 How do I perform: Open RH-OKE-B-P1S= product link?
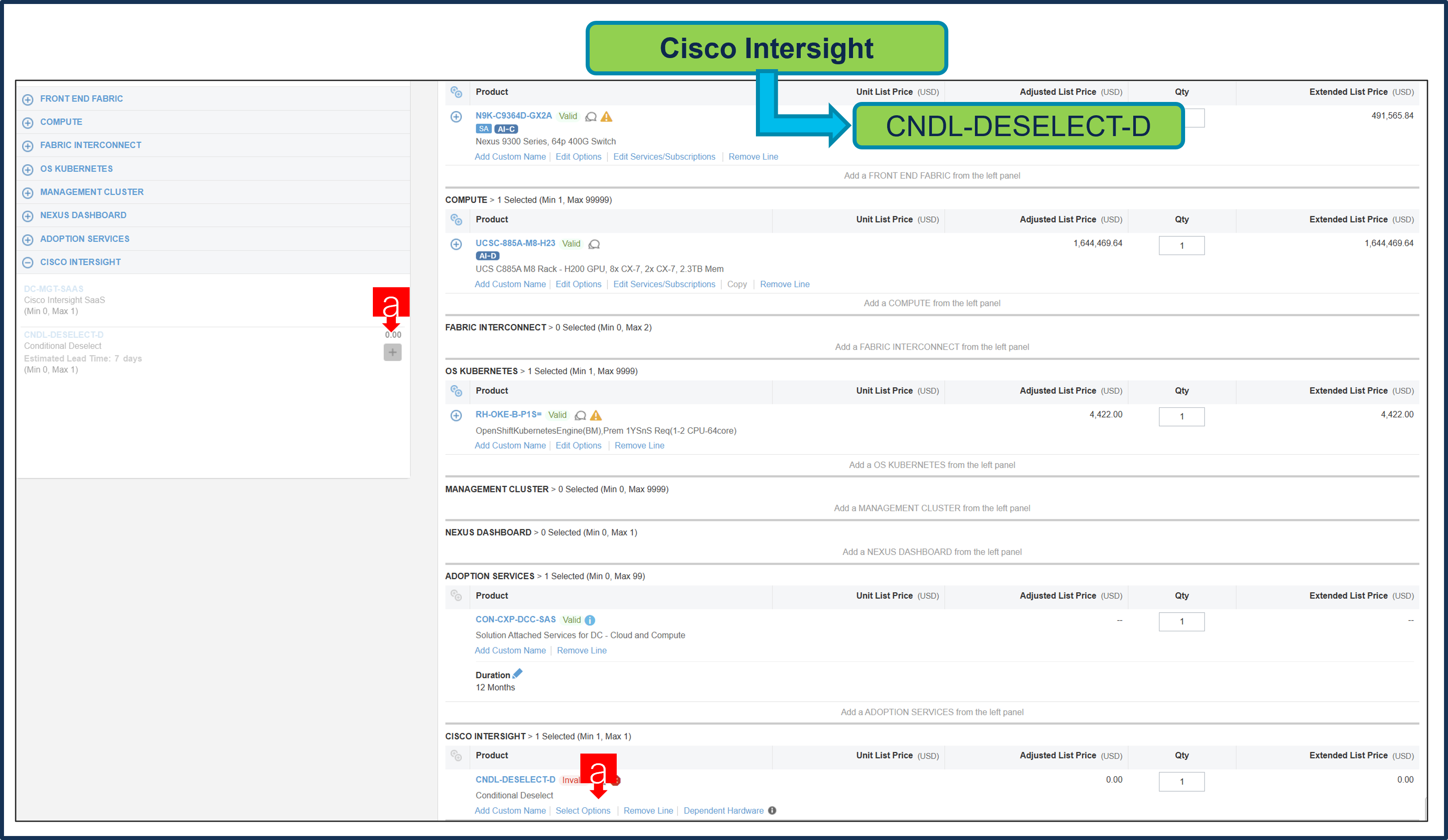[509, 414]
